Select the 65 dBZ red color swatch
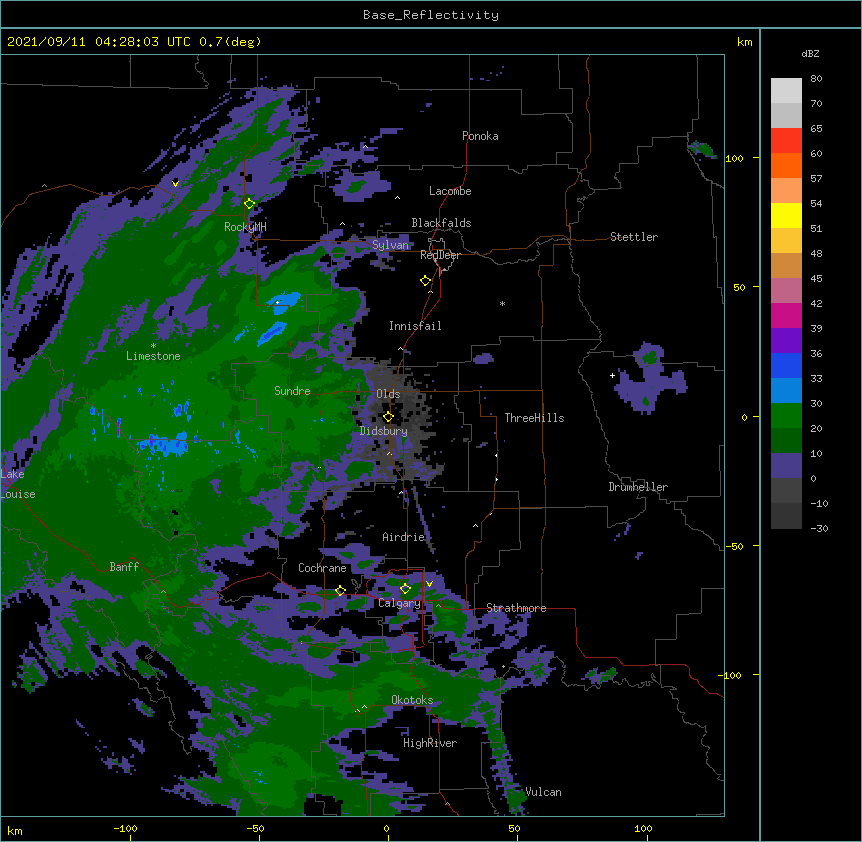Viewport: 862px width, 842px height. pos(786,140)
